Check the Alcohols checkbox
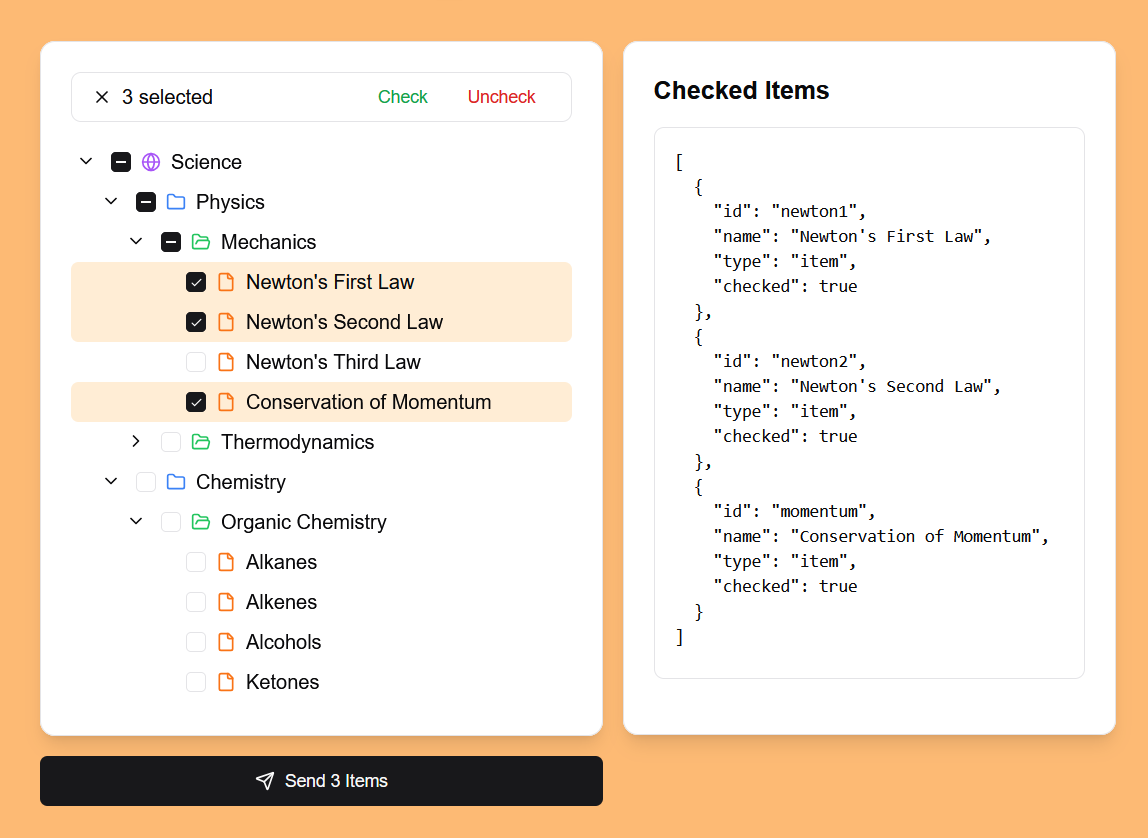1148x838 pixels. pyautogui.click(x=195, y=642)
